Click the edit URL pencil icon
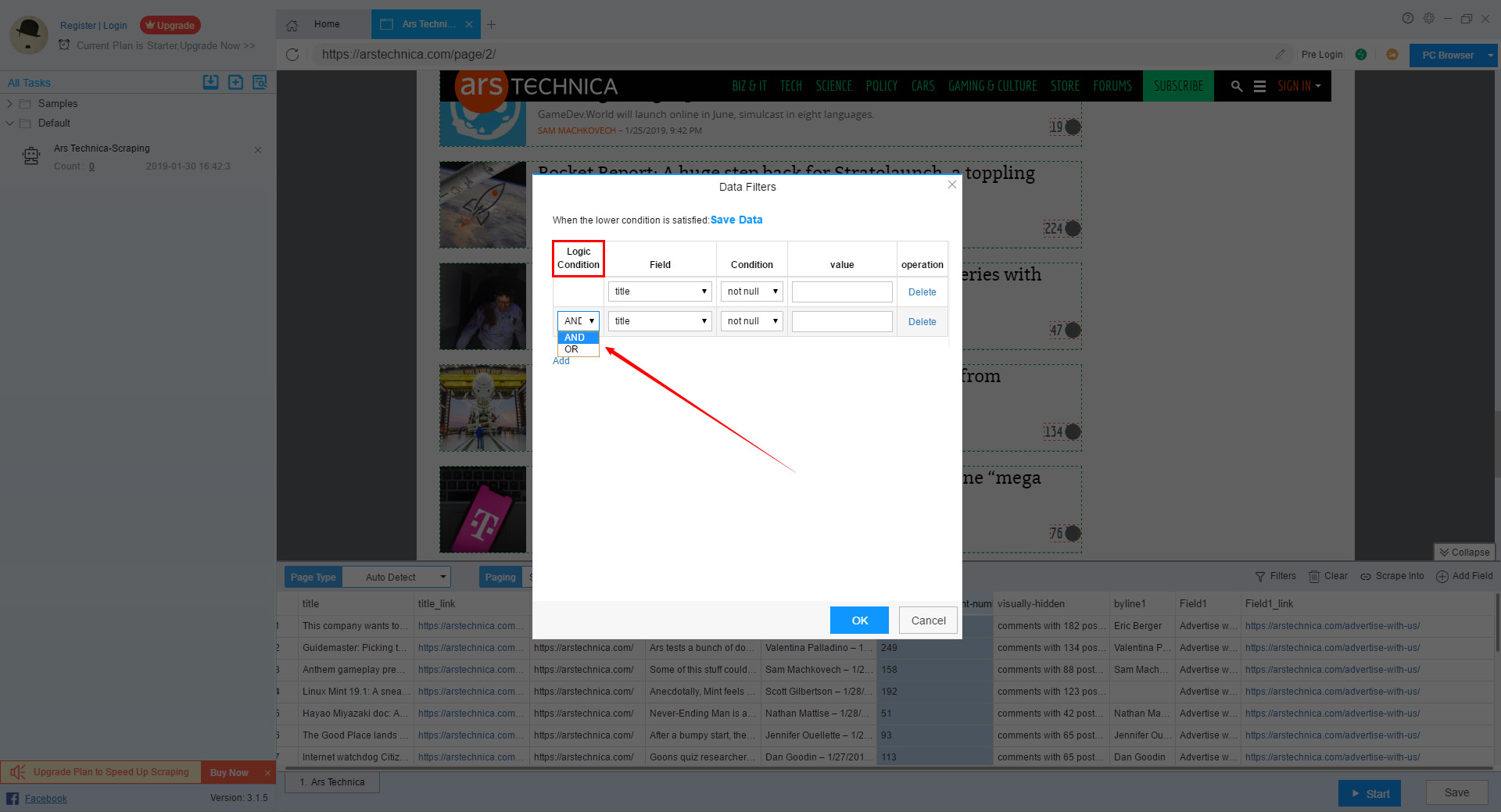Image resolution: width=1501 pixels, height=812 pixels. point(1280,55)
